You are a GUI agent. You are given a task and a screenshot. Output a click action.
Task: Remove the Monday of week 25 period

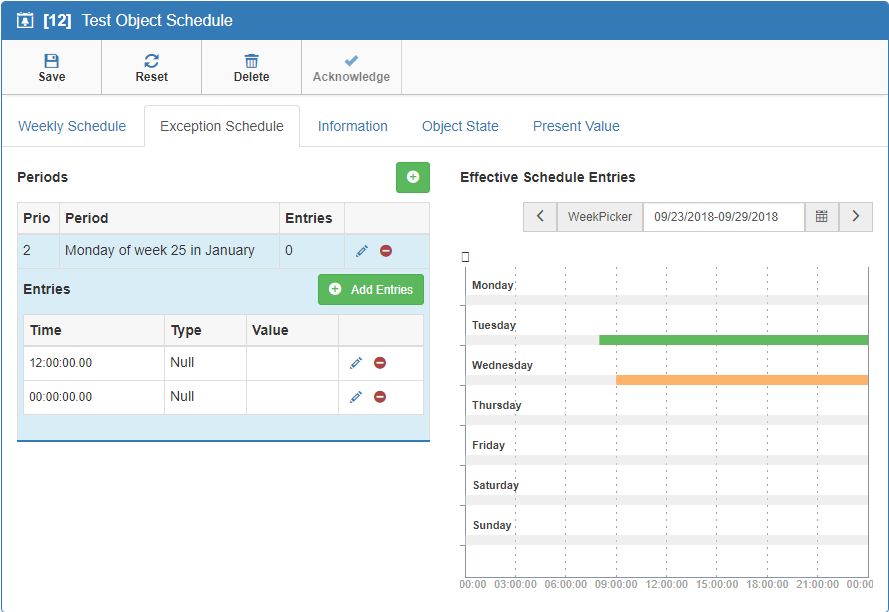click(x=386, y=251)
